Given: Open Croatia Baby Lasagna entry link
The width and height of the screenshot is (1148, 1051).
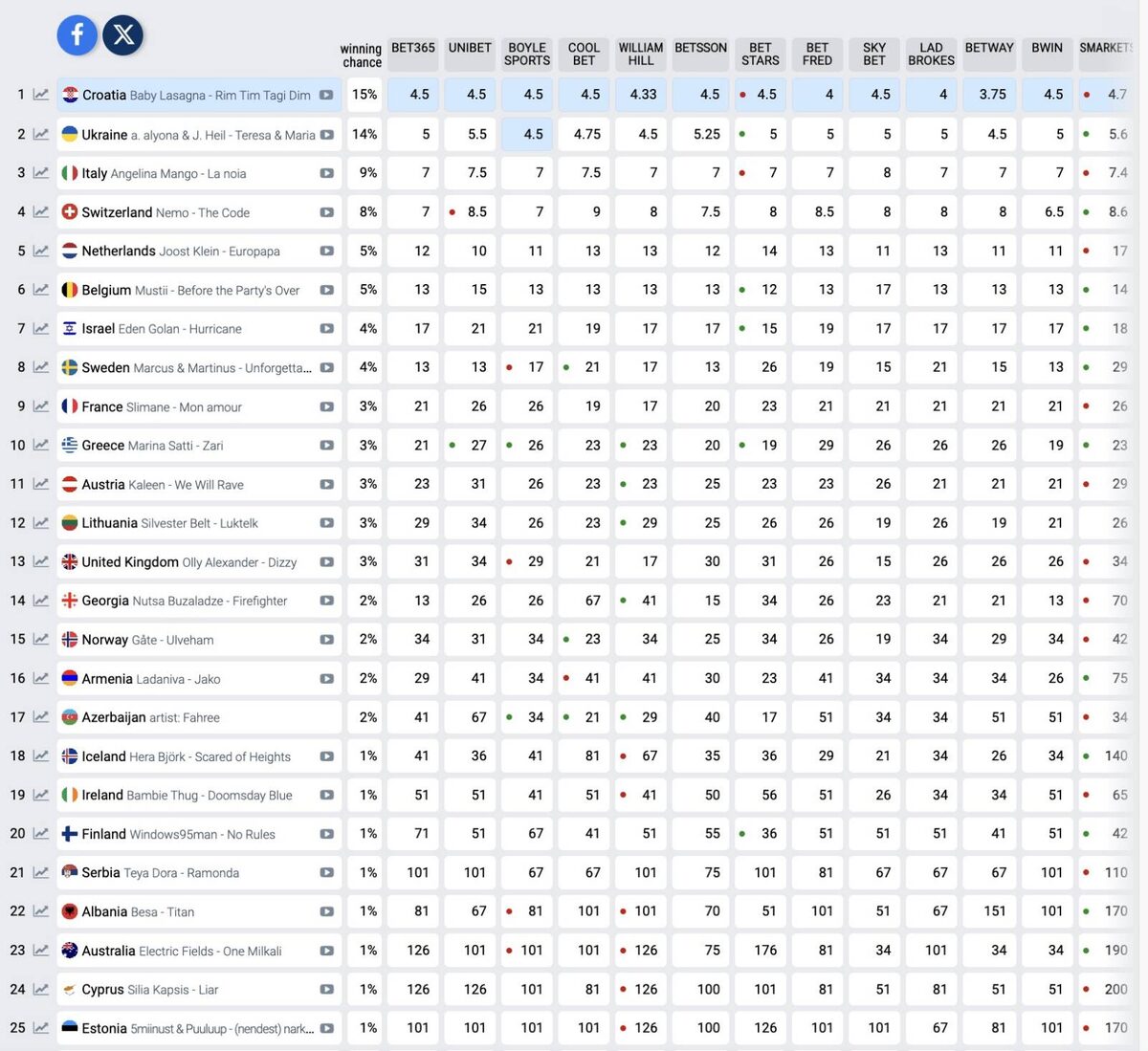Looking at the screenshot, I should coord(196,95).
